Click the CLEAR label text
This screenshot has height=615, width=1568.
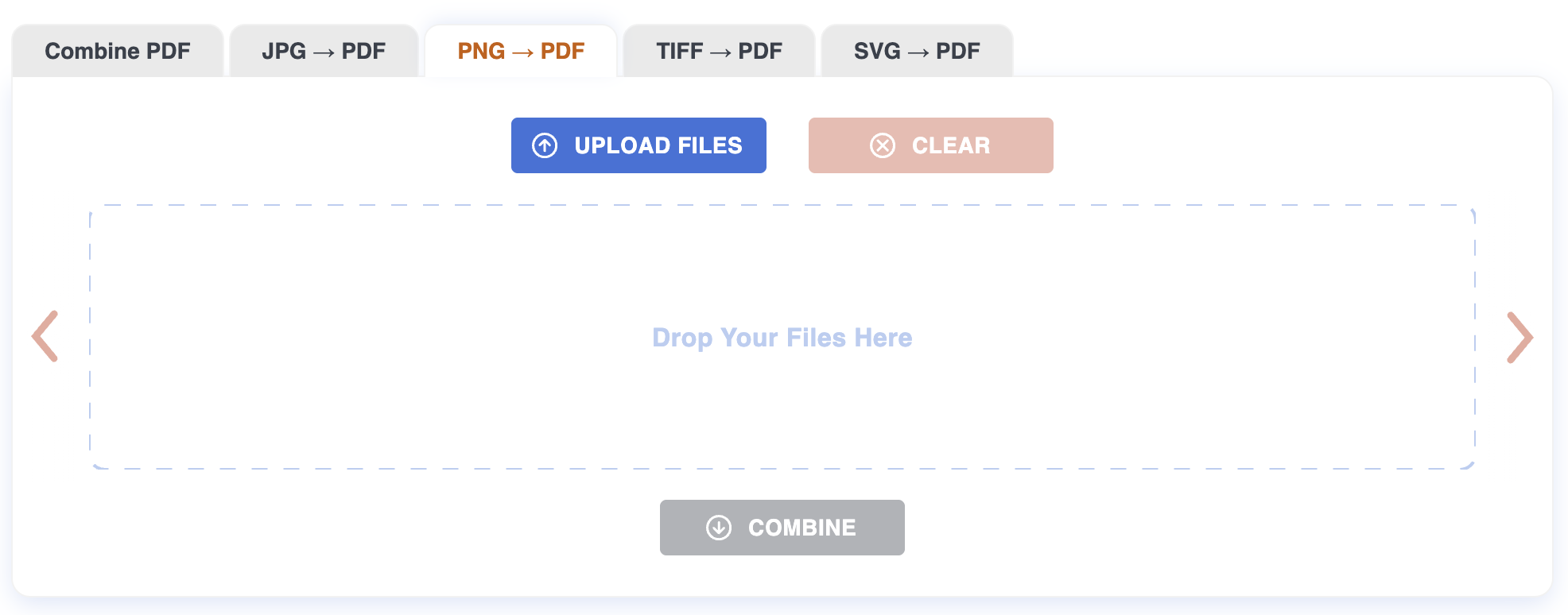pos(951,145)
